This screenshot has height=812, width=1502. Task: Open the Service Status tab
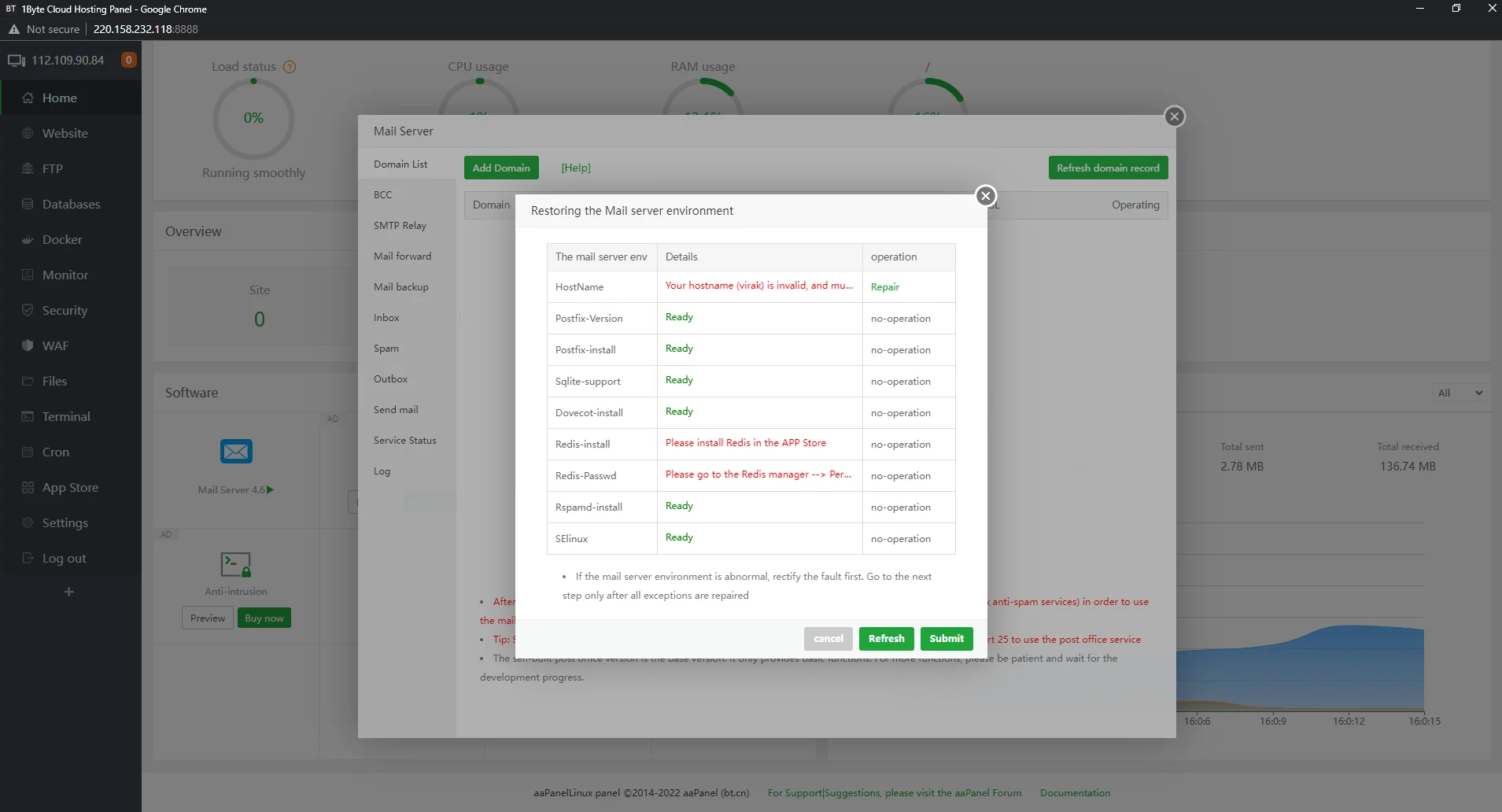click(407, 440)
